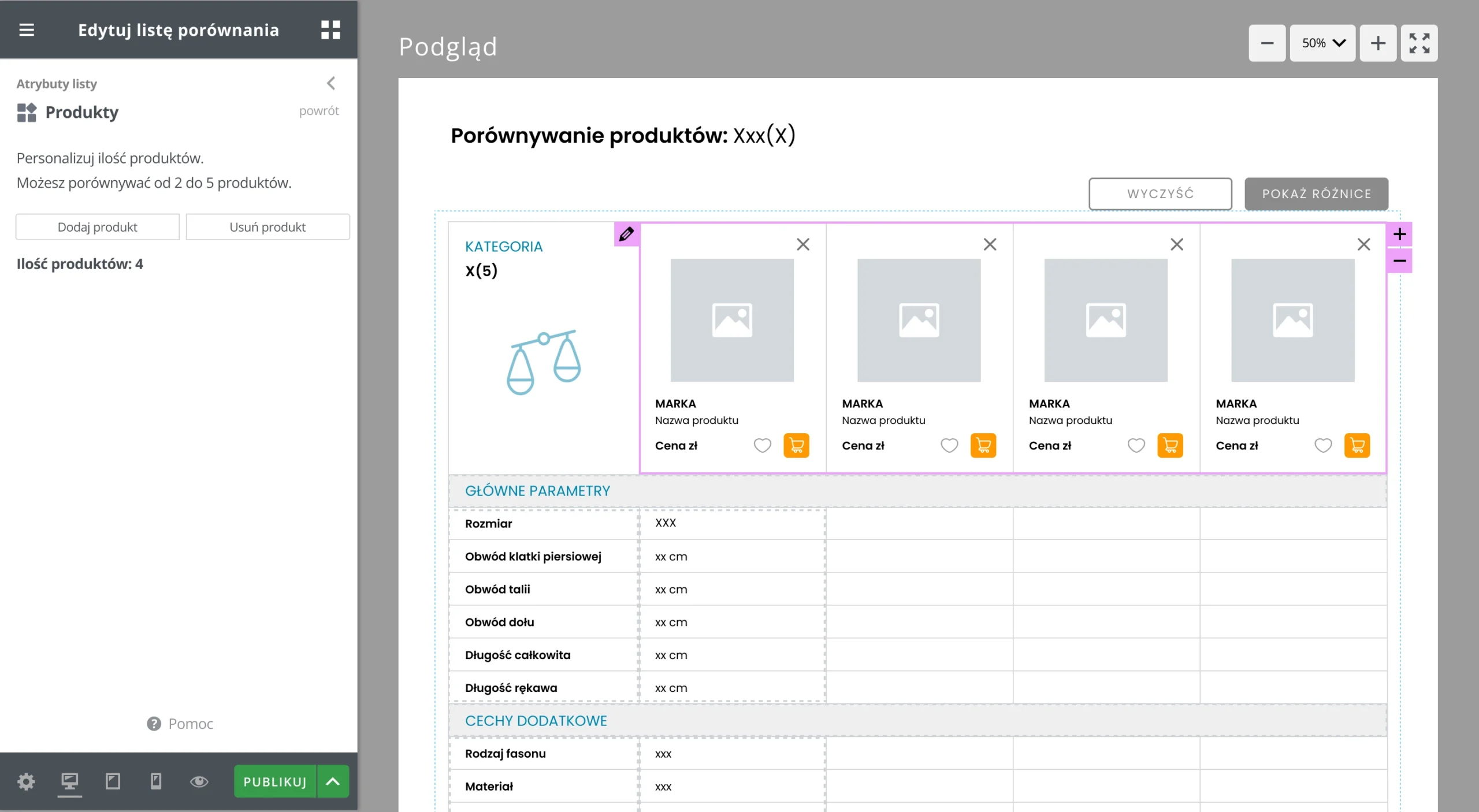This screenshot has height=812, width=1479.
Task: Click the POKAŻ RÓŻNICE button
Action: click(1316, 193)
